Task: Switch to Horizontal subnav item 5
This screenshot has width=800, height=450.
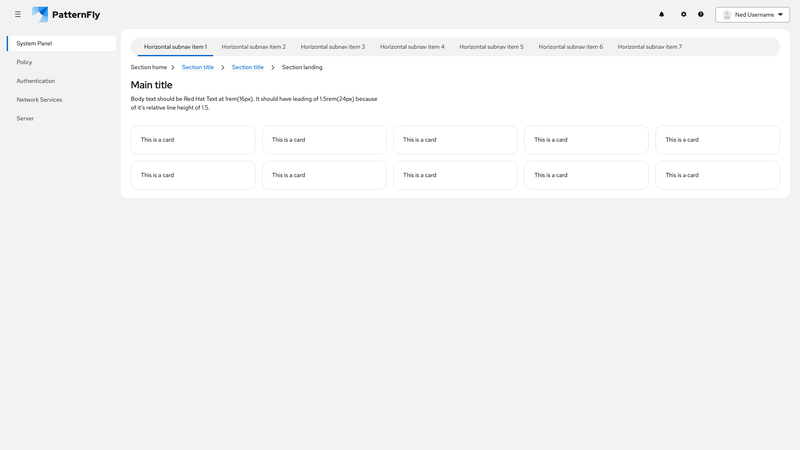Action: pos(491,47)
